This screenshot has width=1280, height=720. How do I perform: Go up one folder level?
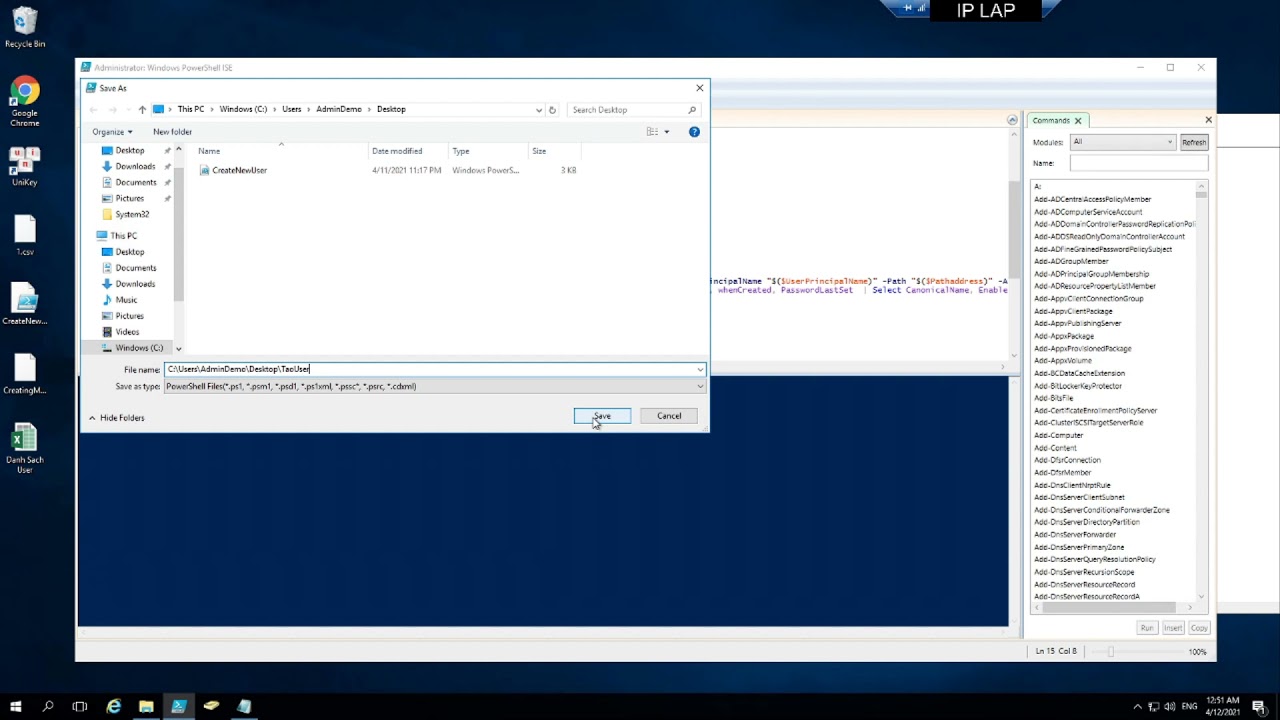[x=142, y=110]
